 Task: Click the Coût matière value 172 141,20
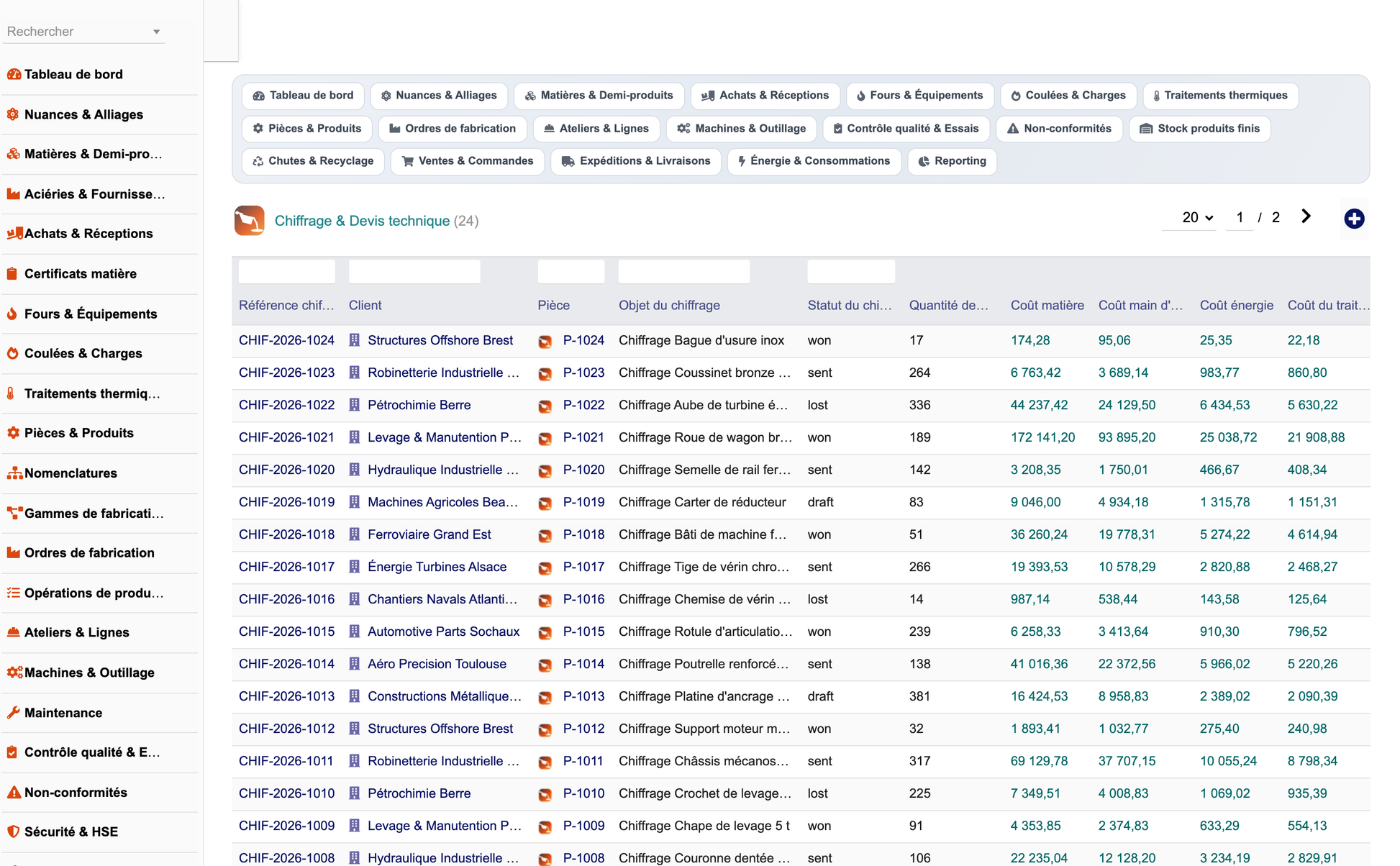pyautogui.click(x=1042, y=437)
